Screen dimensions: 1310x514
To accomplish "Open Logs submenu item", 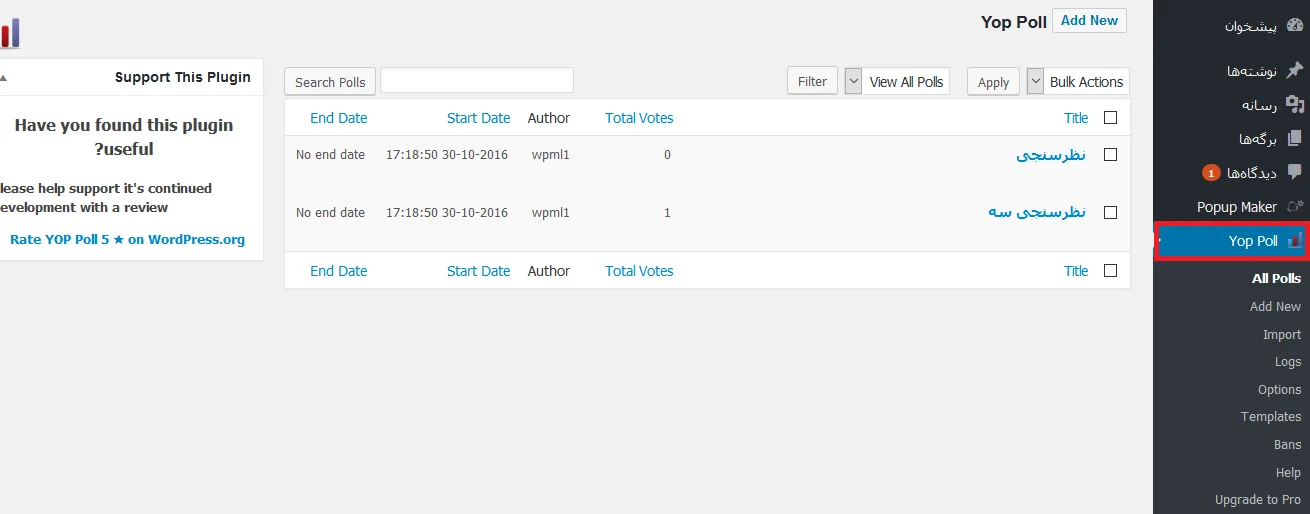I will [1288, 362].
